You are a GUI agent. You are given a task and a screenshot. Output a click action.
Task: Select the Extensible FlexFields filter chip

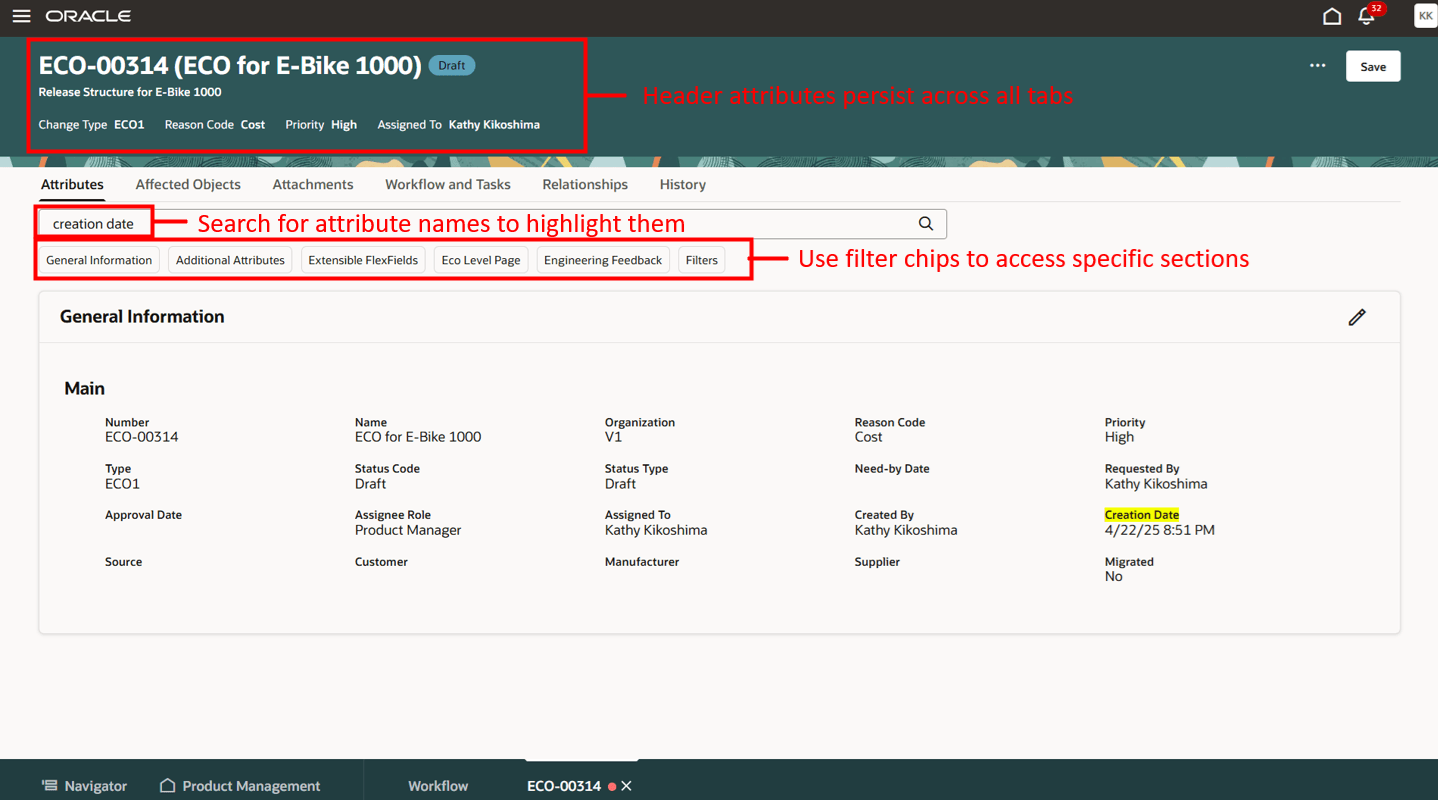tap(363, 260)
